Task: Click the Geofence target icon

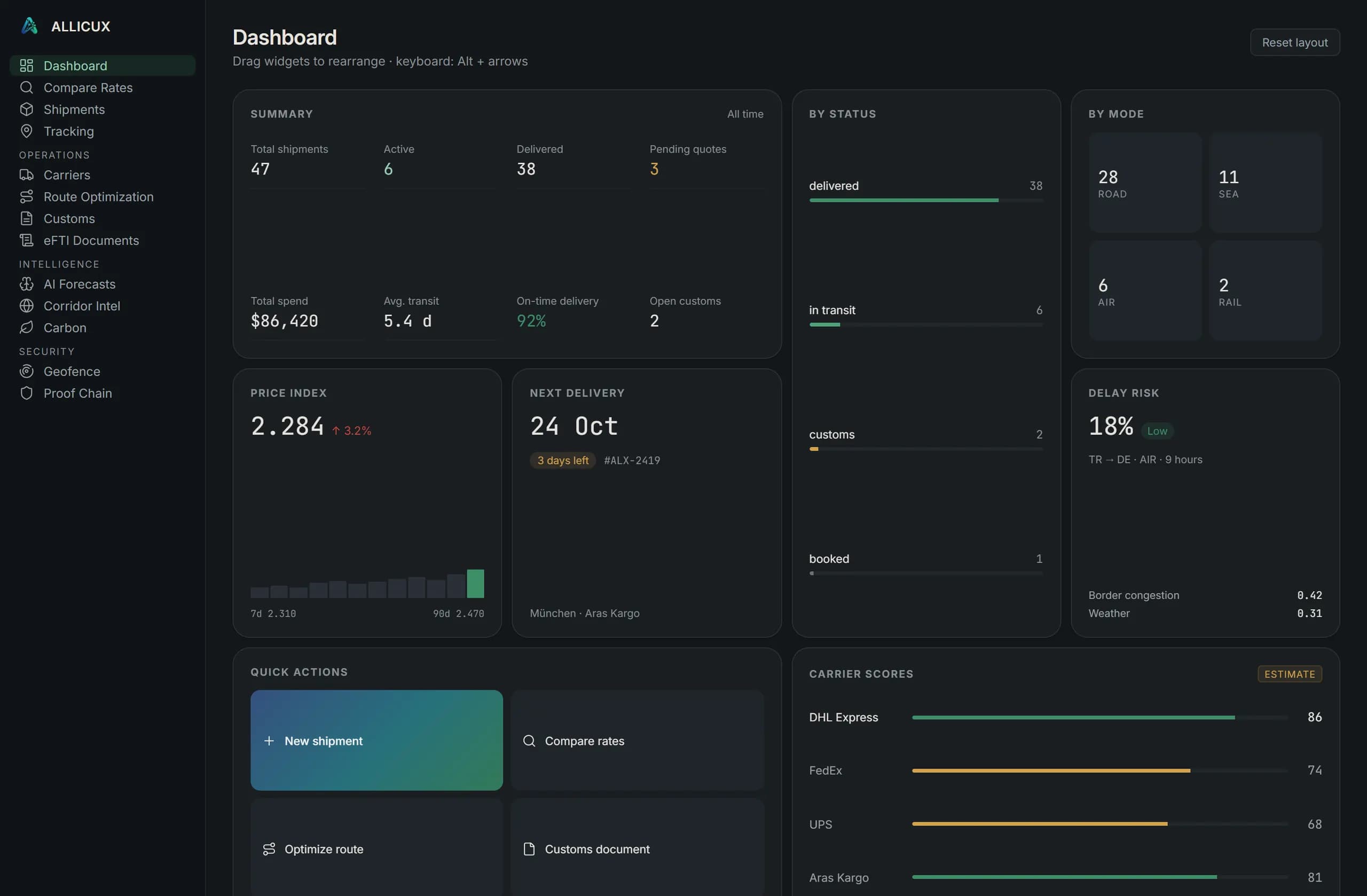Action: pos(26,371)
